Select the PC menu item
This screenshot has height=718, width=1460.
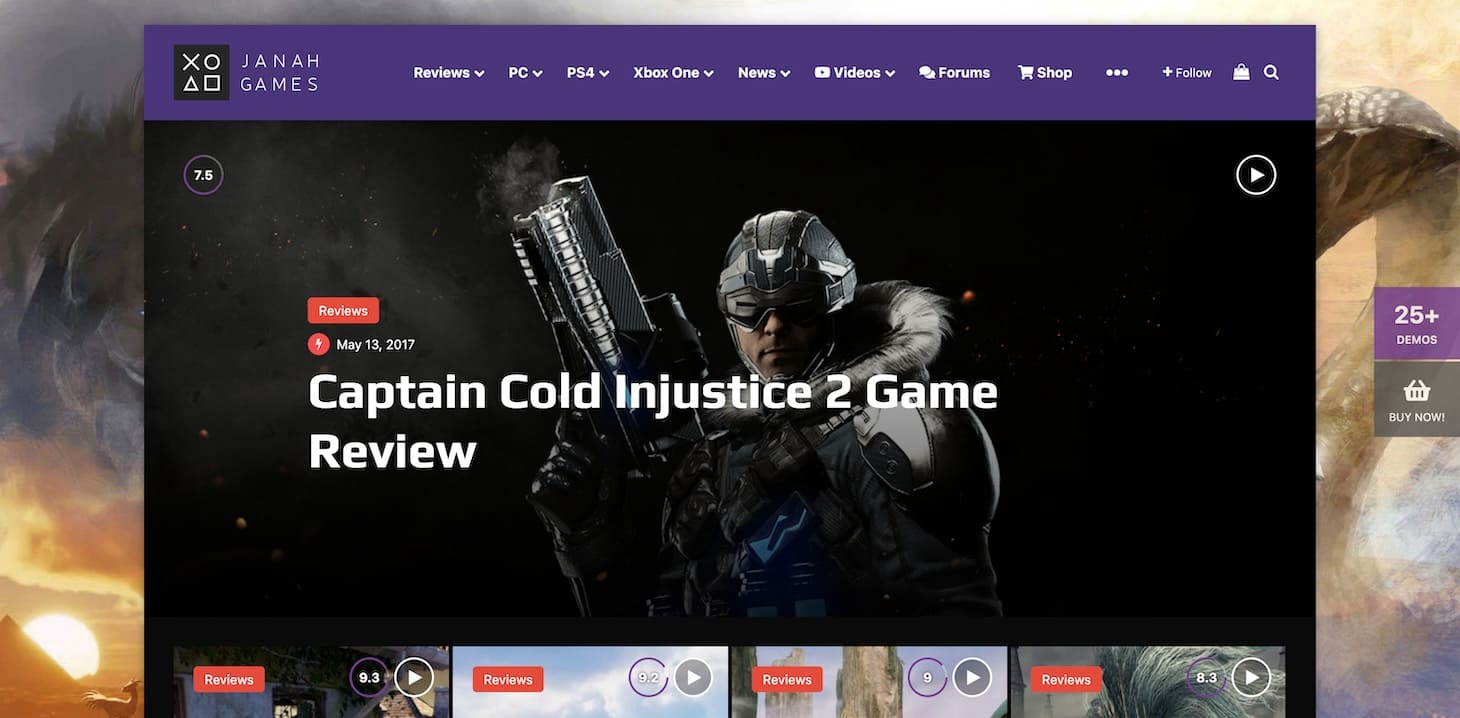pyautogui.click(x=523, y=72)
